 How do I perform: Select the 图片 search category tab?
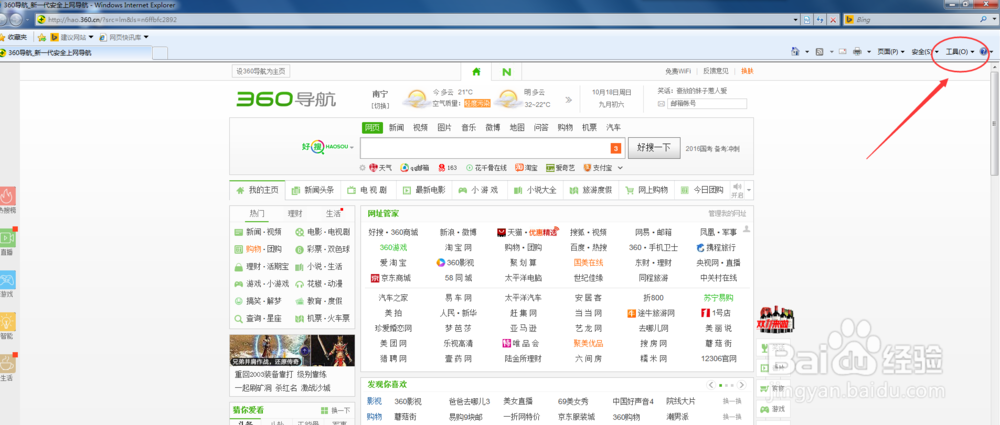pos(445,128)
